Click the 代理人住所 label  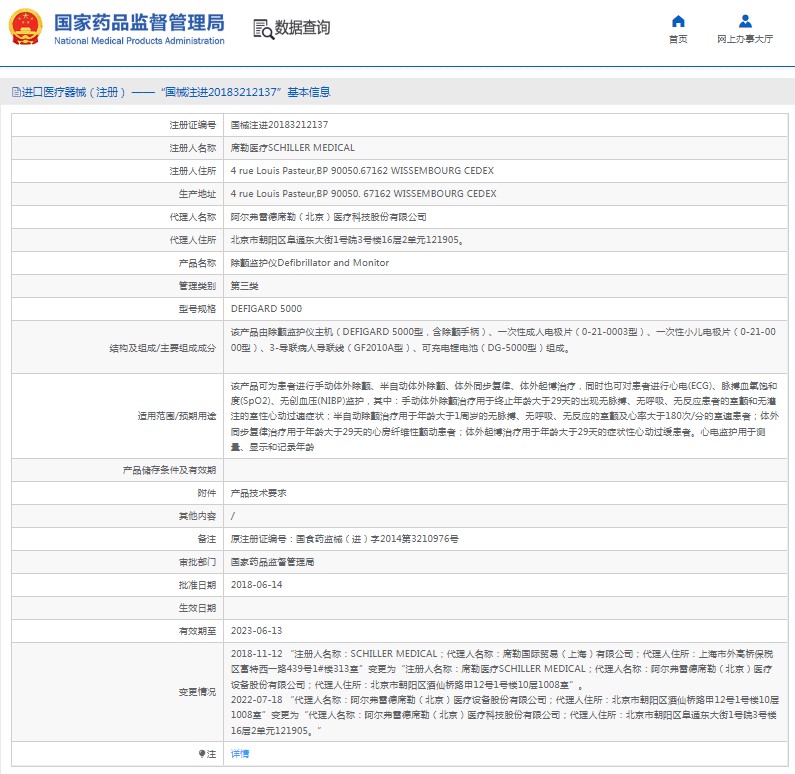(193, 240)
